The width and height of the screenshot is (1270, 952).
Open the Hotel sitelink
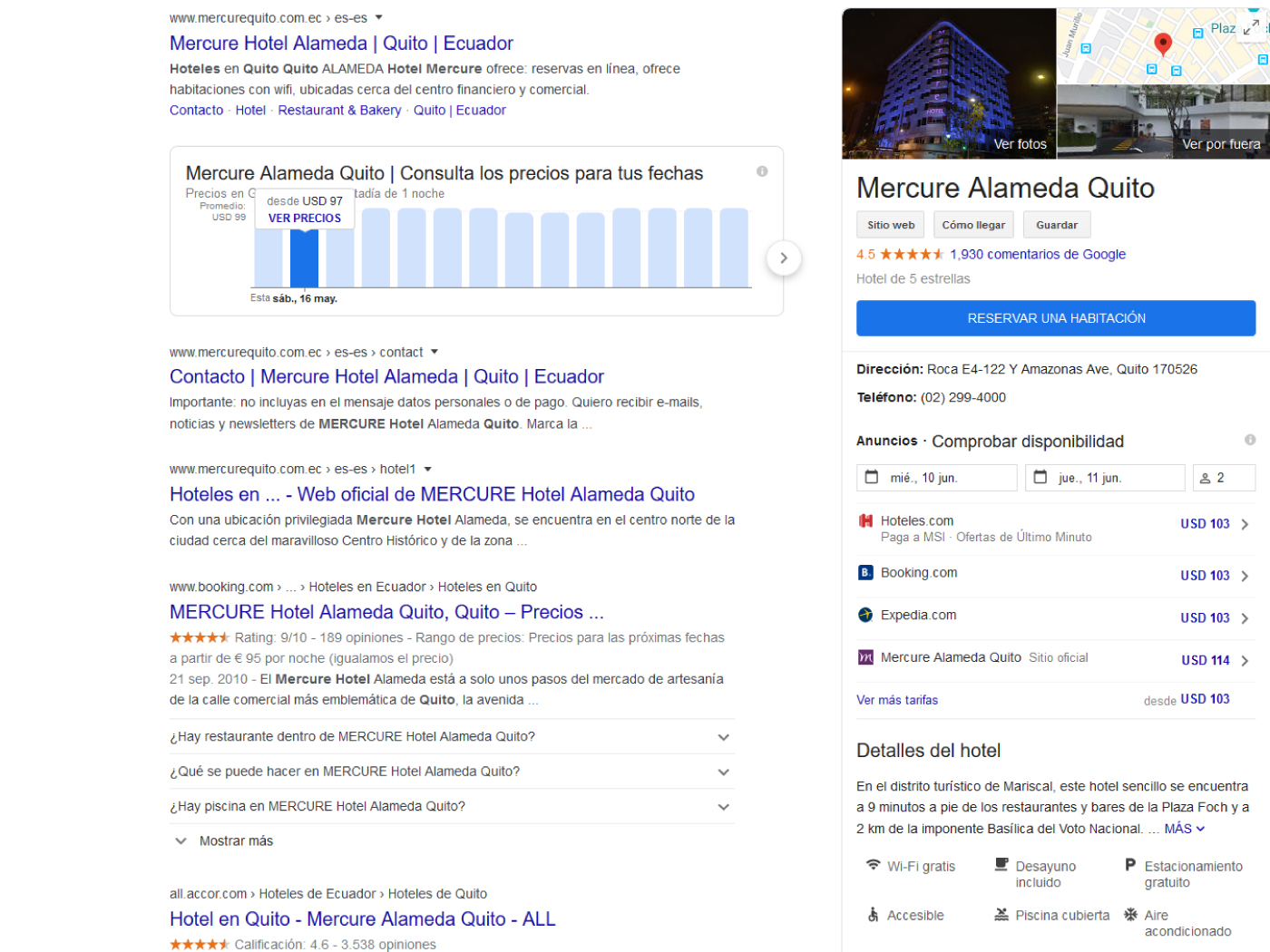[x=250, y=111]
